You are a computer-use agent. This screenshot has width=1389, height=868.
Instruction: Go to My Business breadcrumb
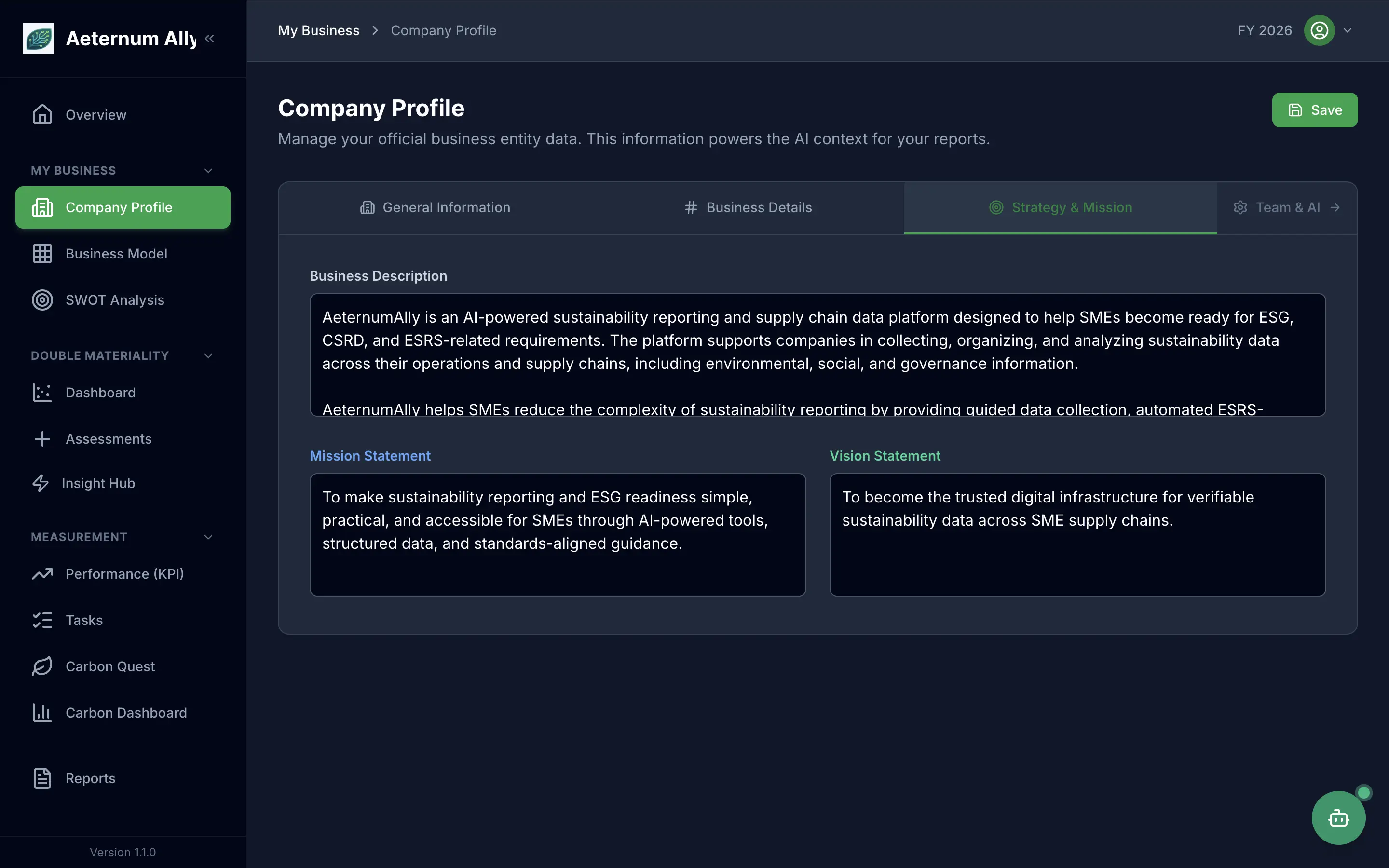pyautogui.click(x=318, y=30)
